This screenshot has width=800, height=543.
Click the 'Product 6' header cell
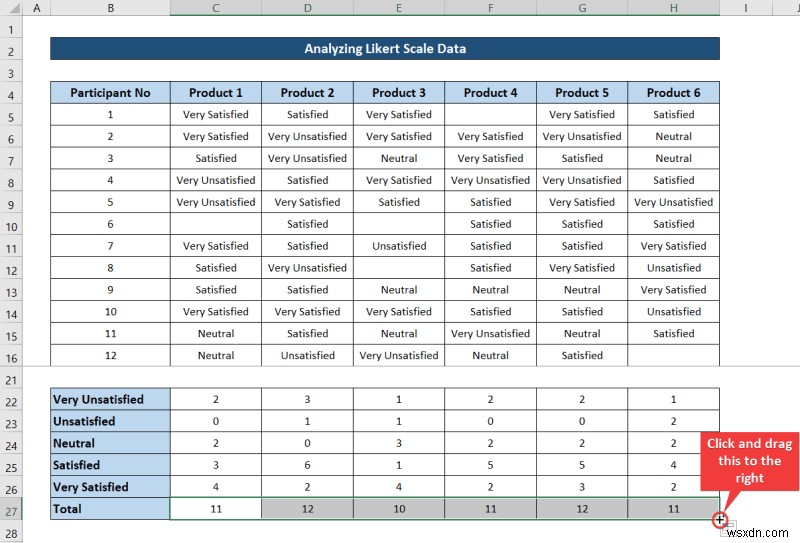[673, 93]
